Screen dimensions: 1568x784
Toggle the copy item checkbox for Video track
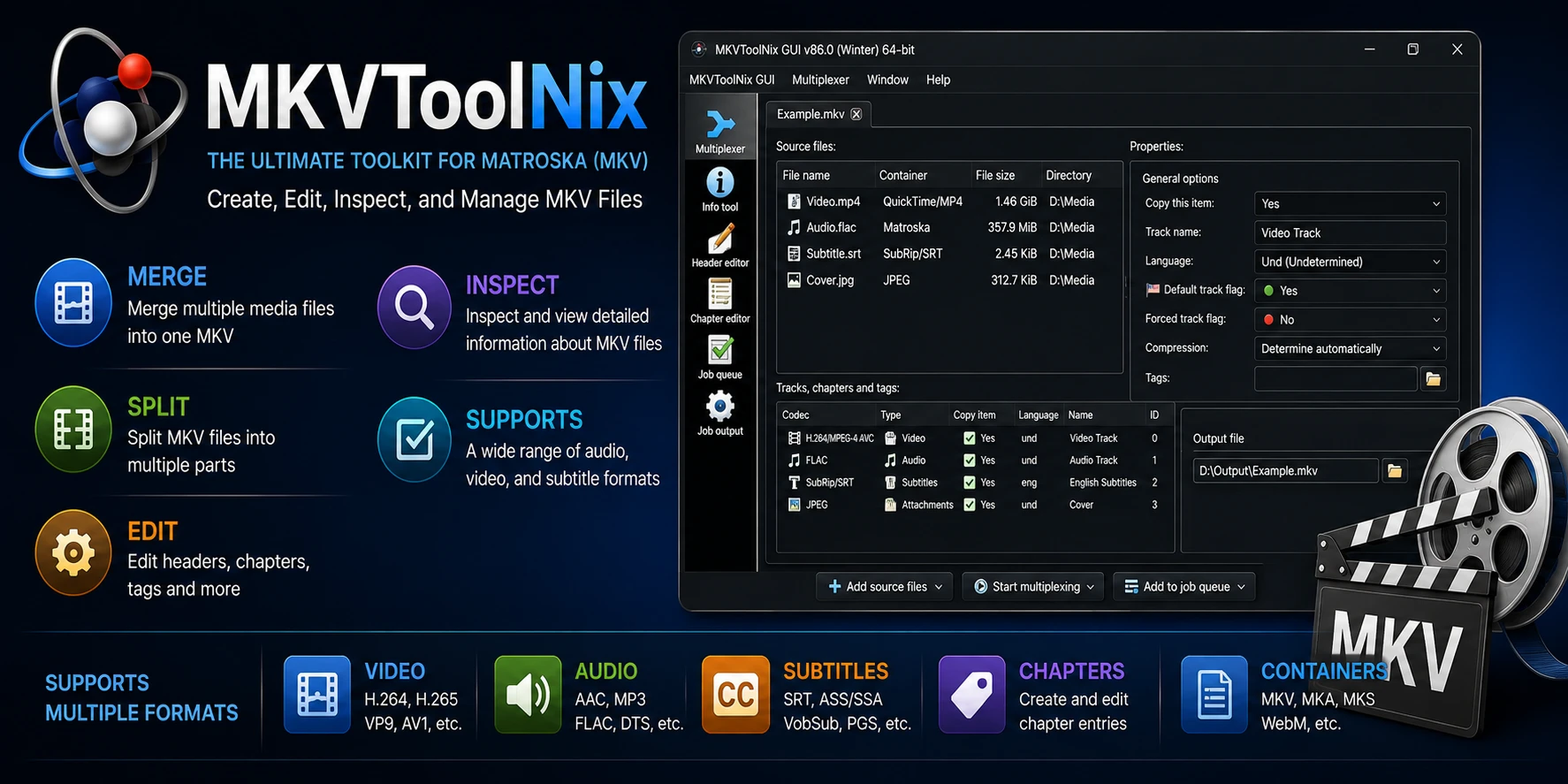pos(970,438)
